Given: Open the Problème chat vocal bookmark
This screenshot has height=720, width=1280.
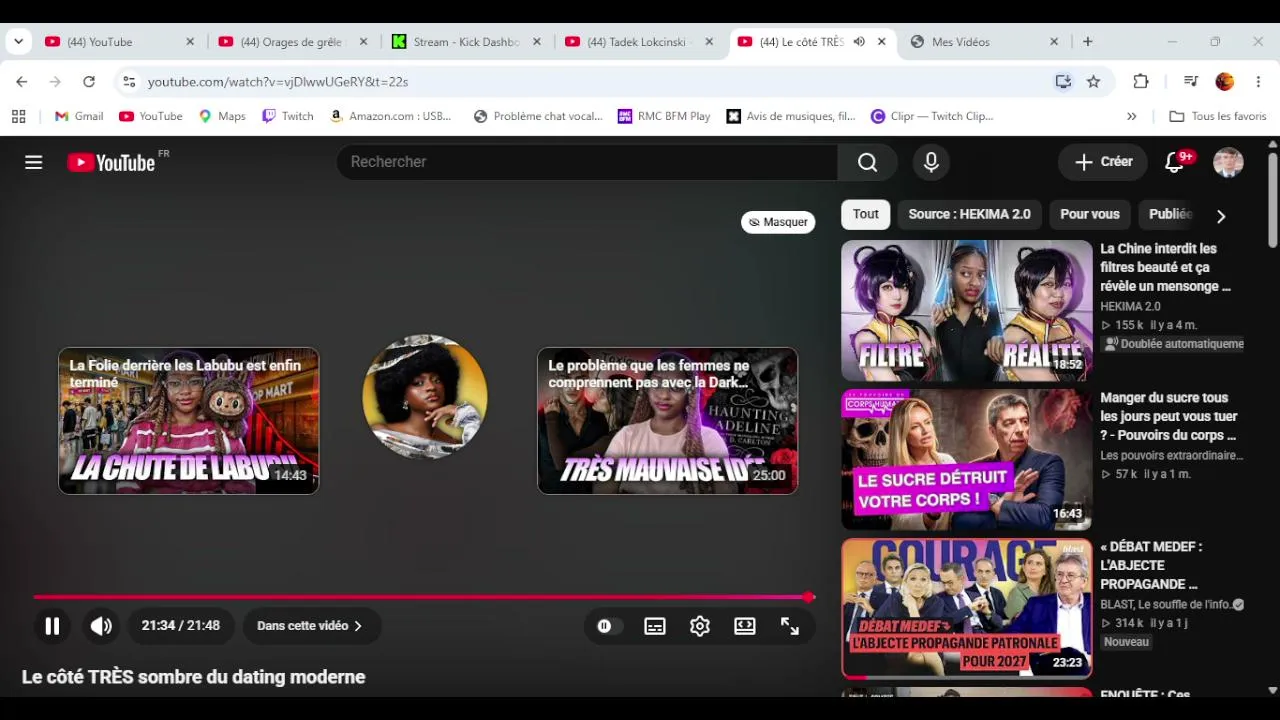Looking at the screenshot, I should (x=538, y=116).
